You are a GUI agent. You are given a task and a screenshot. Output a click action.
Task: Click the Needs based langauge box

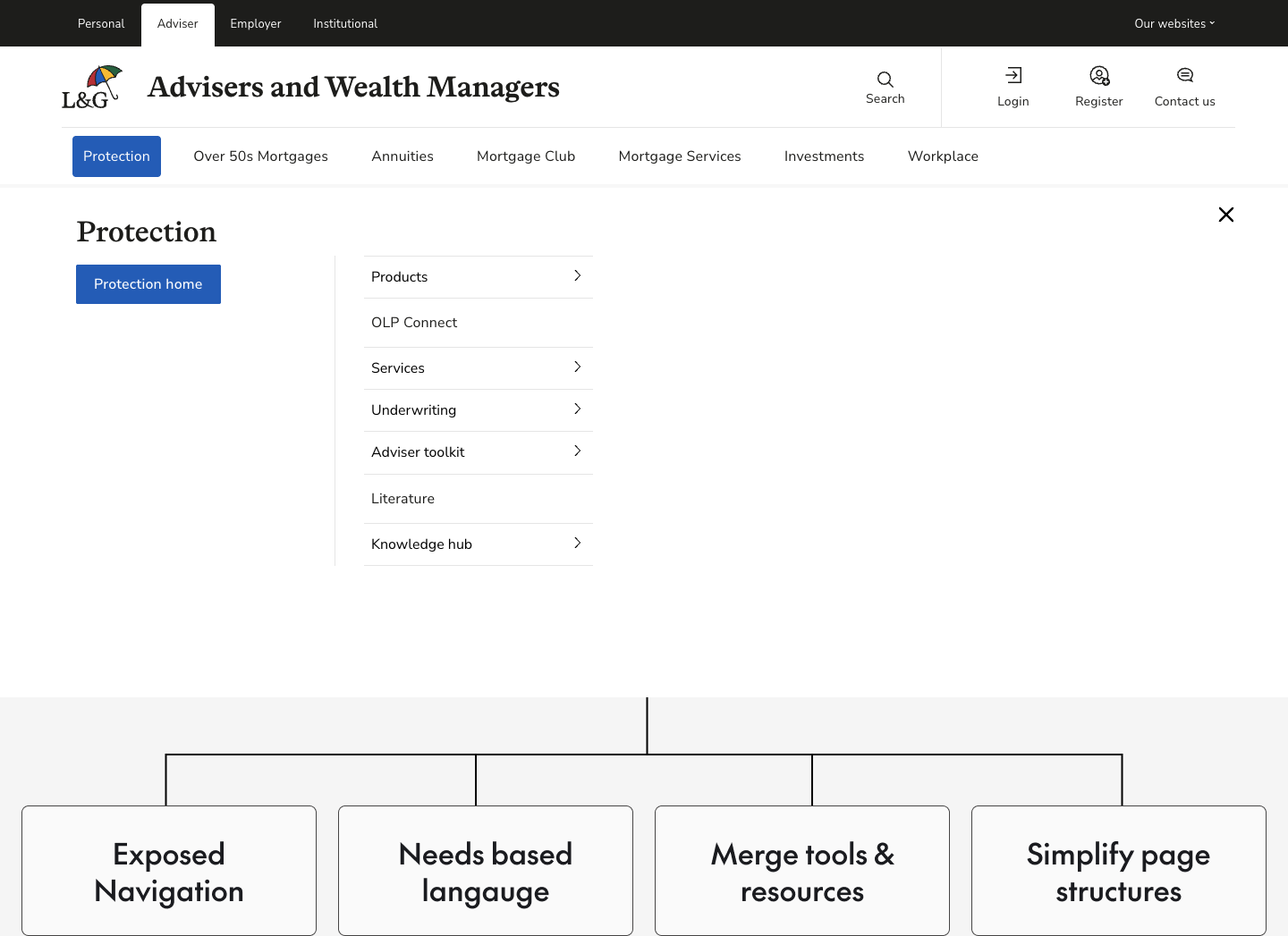click(486, 871)
